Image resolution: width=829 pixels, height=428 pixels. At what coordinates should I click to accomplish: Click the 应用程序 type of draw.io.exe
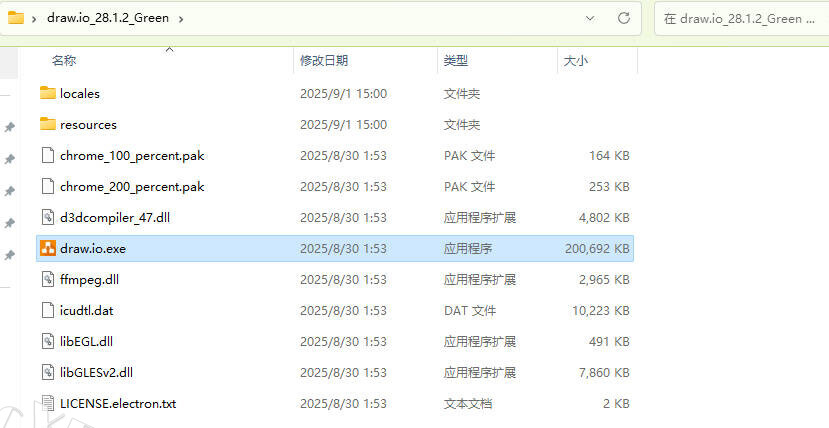468,248
